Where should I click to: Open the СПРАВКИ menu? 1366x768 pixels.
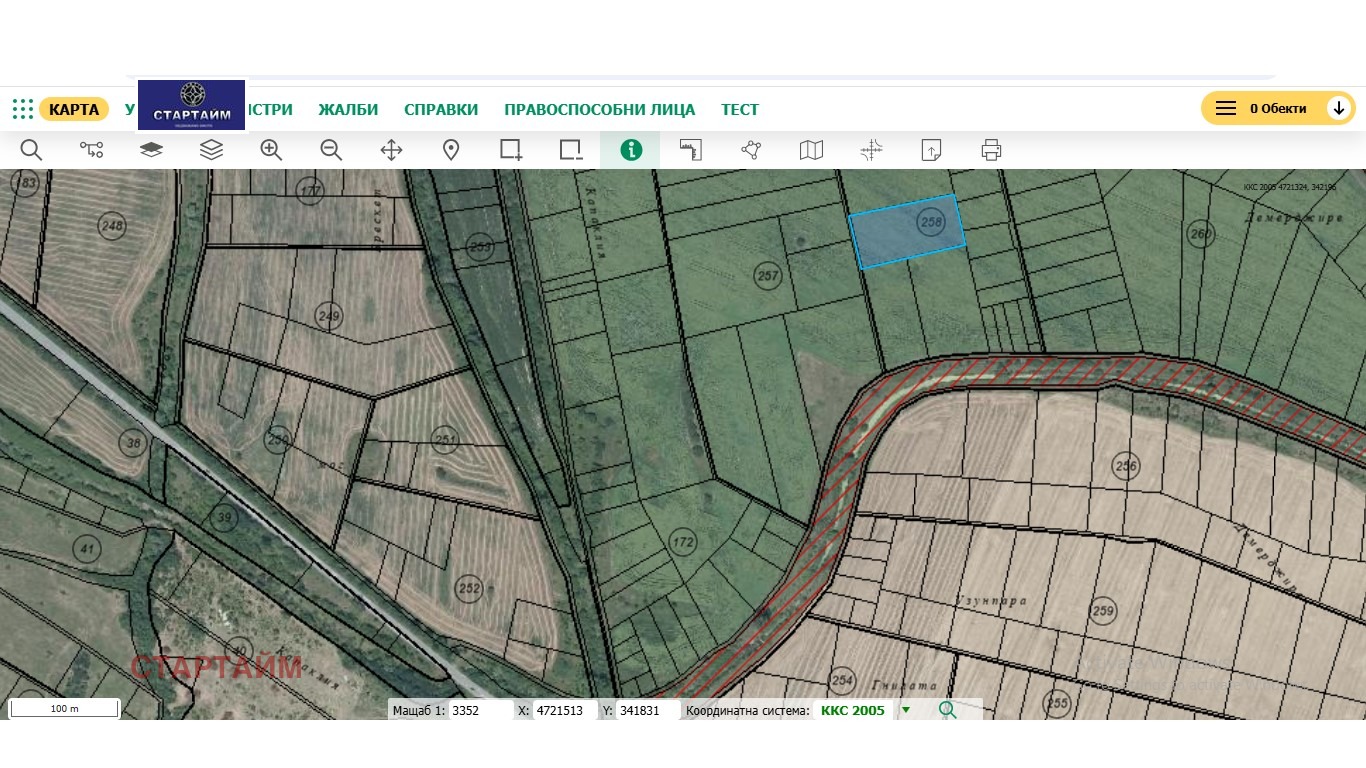coord(441,109)
